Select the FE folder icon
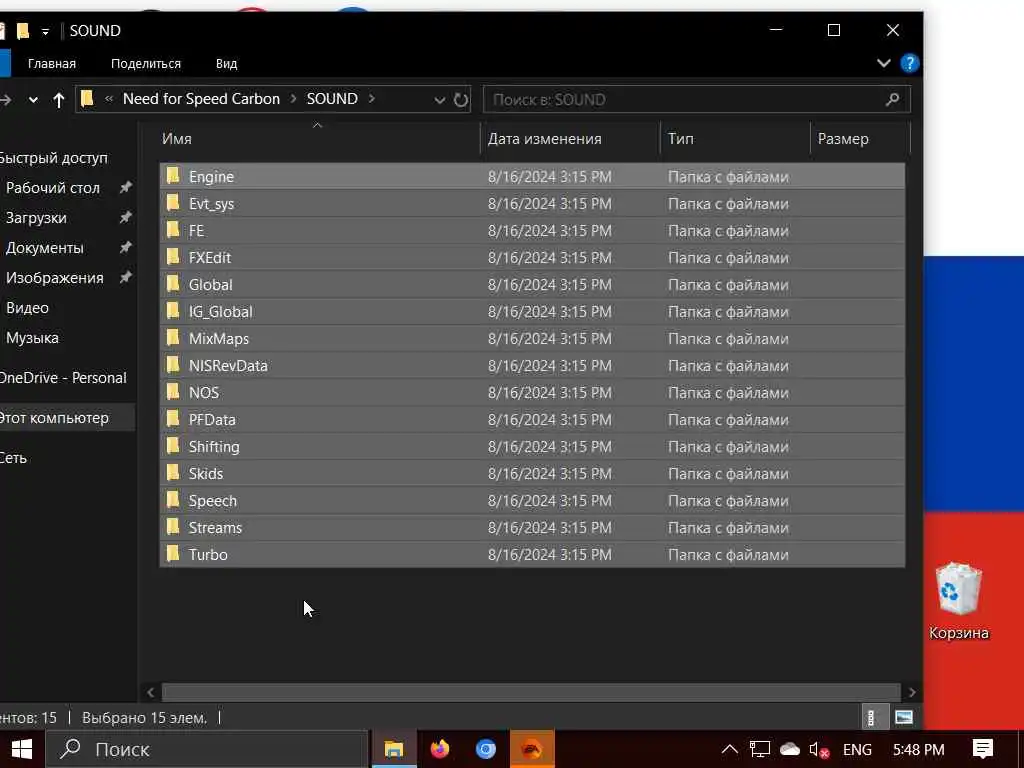1024x768 pixels. click(x=173, y=230)
